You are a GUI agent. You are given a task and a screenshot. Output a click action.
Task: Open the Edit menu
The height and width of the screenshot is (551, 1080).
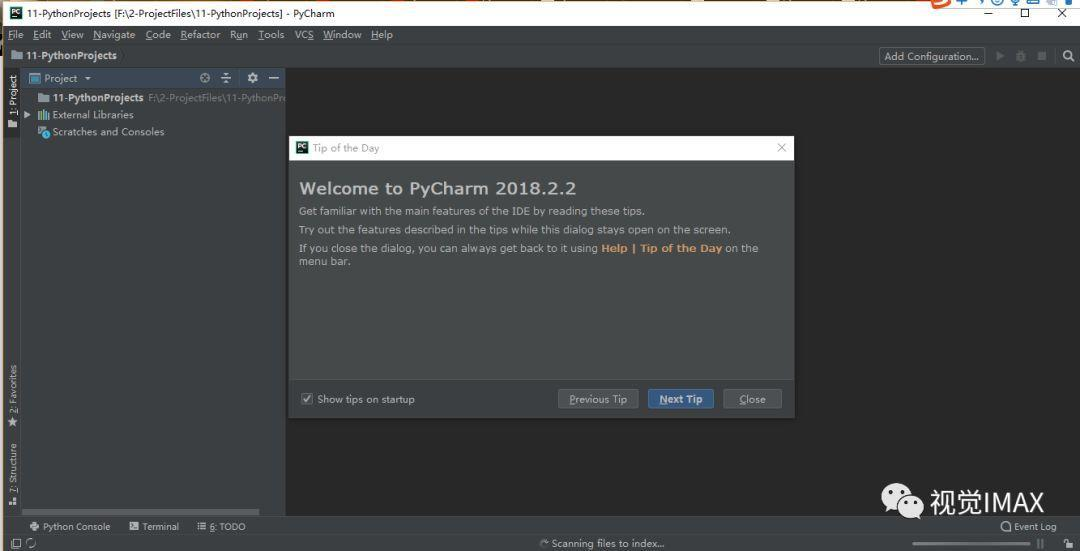click(42, 34)
